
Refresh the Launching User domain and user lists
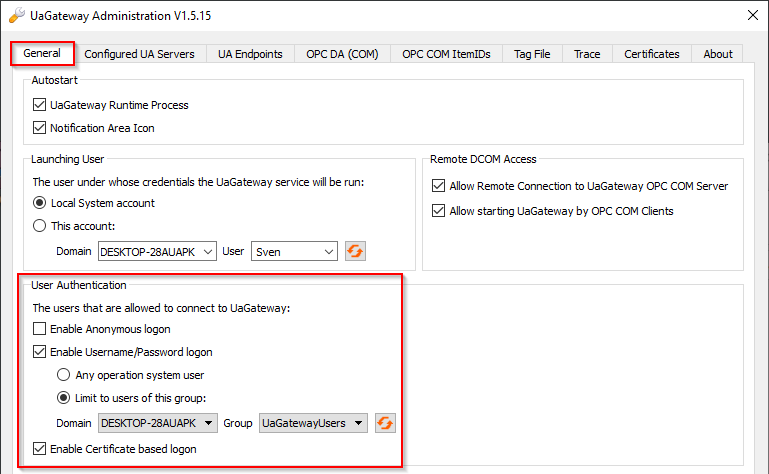pos(355,251)
